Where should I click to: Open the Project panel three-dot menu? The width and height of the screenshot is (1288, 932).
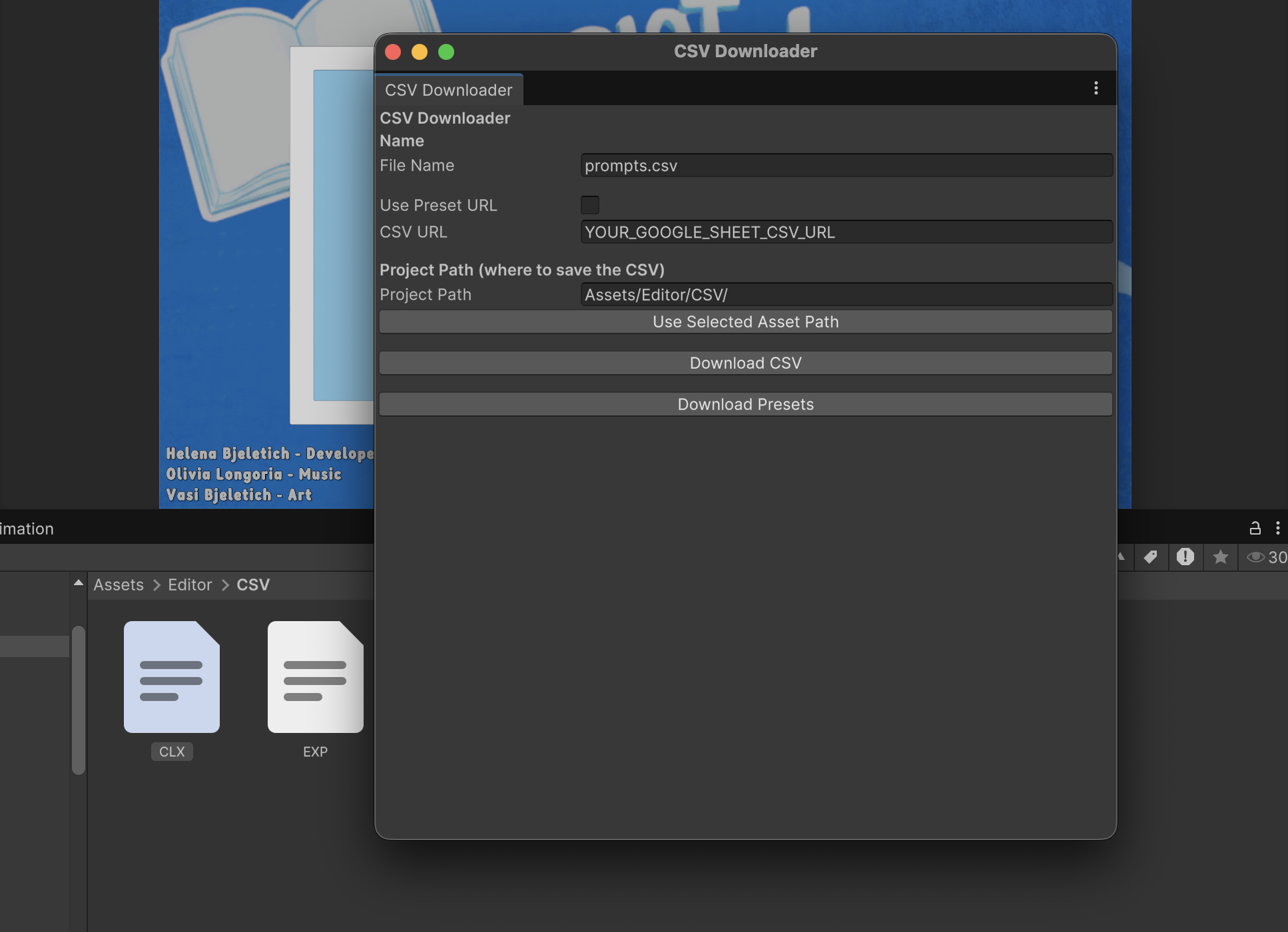(x=1277, y=528)
